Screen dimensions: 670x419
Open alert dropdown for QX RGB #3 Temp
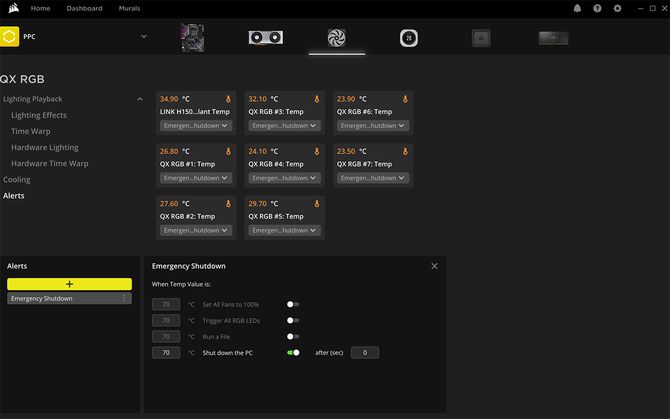click(285, 126)
